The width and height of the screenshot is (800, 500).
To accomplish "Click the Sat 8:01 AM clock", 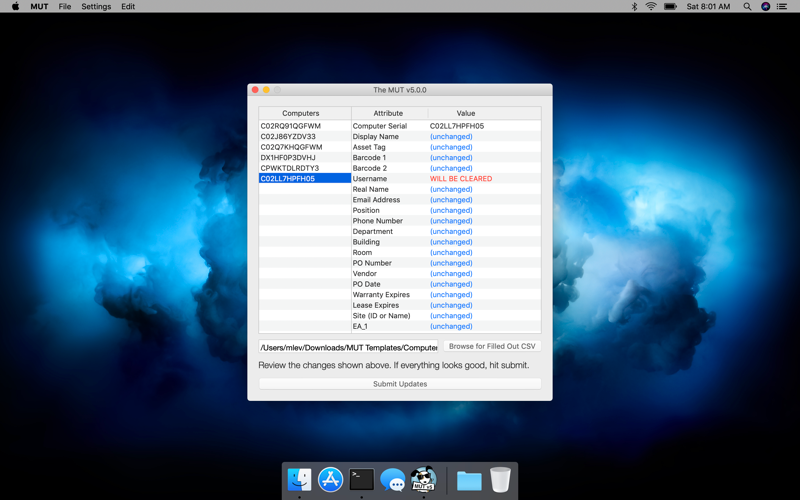I will 708,6.
